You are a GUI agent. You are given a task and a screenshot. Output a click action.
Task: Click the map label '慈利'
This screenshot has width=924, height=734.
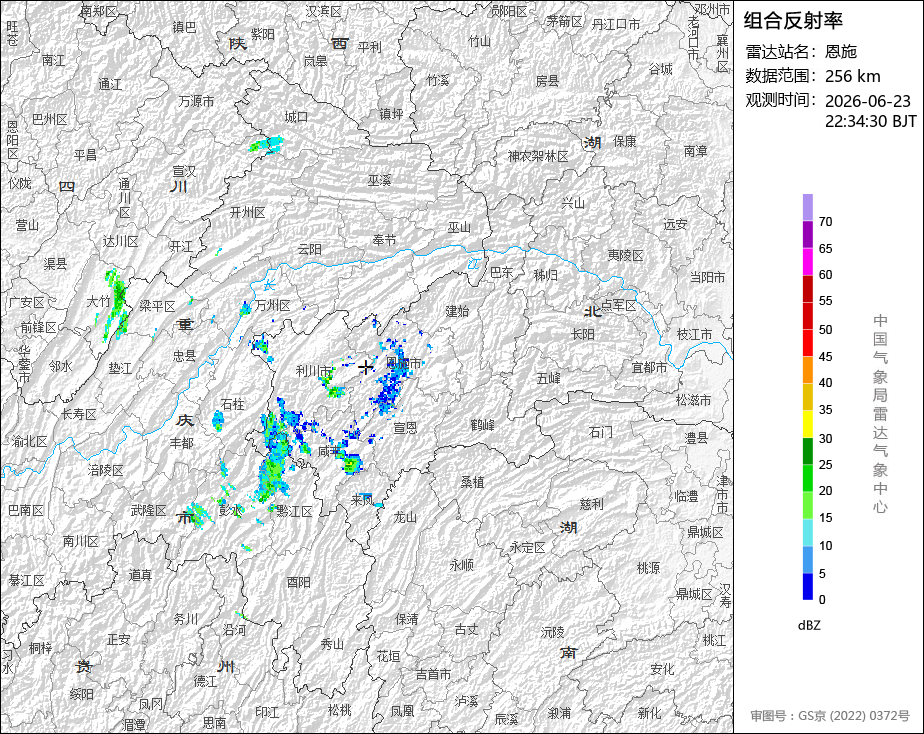click(592, 504)
